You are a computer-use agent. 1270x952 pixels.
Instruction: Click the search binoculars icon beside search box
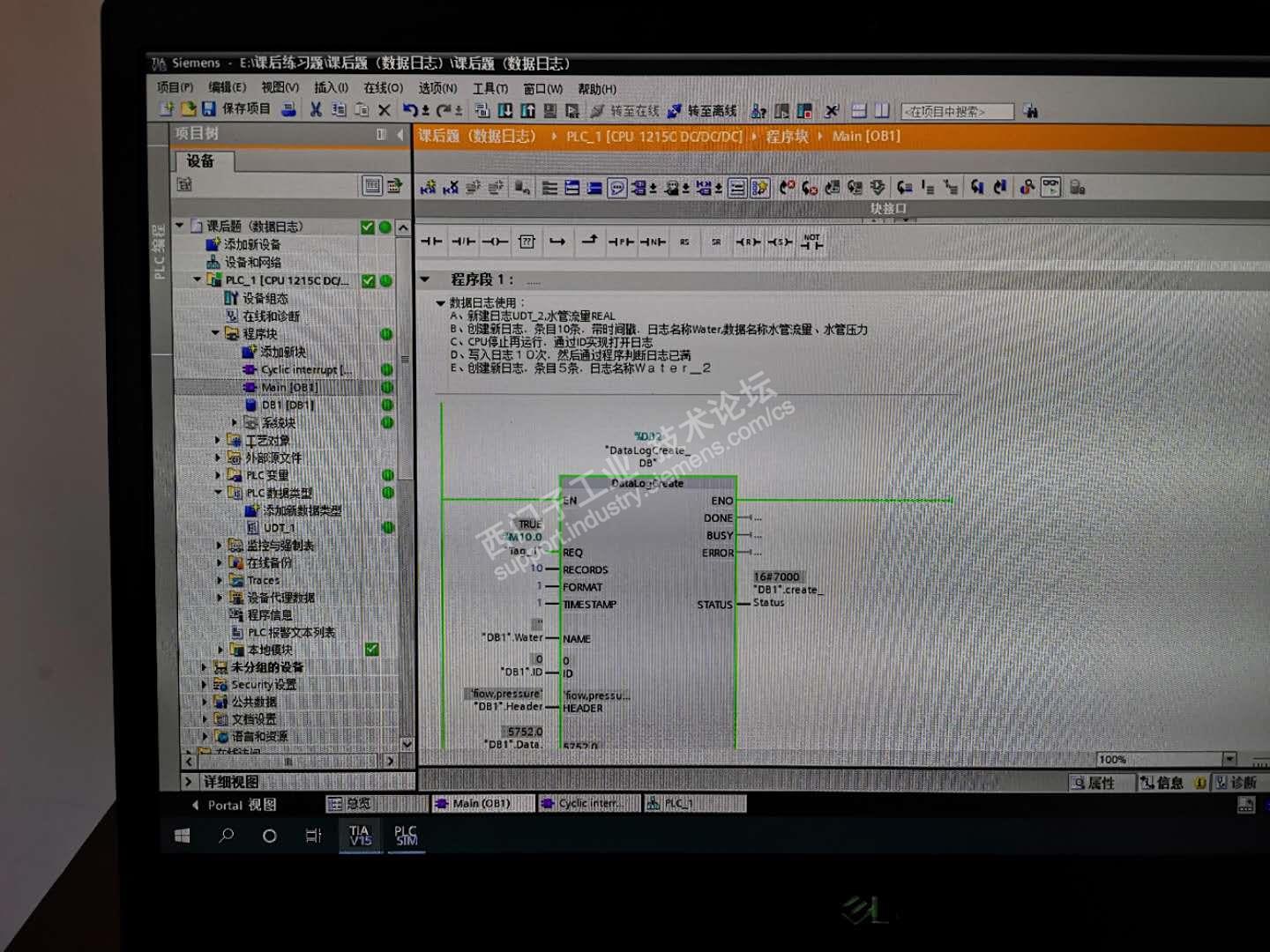(x=1030, y=112)
